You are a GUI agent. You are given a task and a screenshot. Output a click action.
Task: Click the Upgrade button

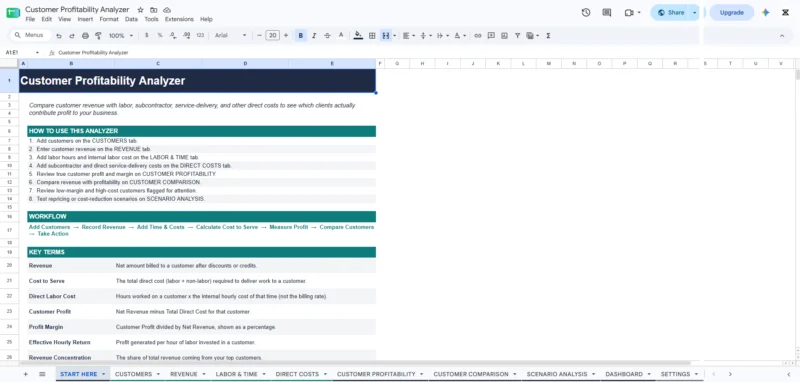[732, 13]
